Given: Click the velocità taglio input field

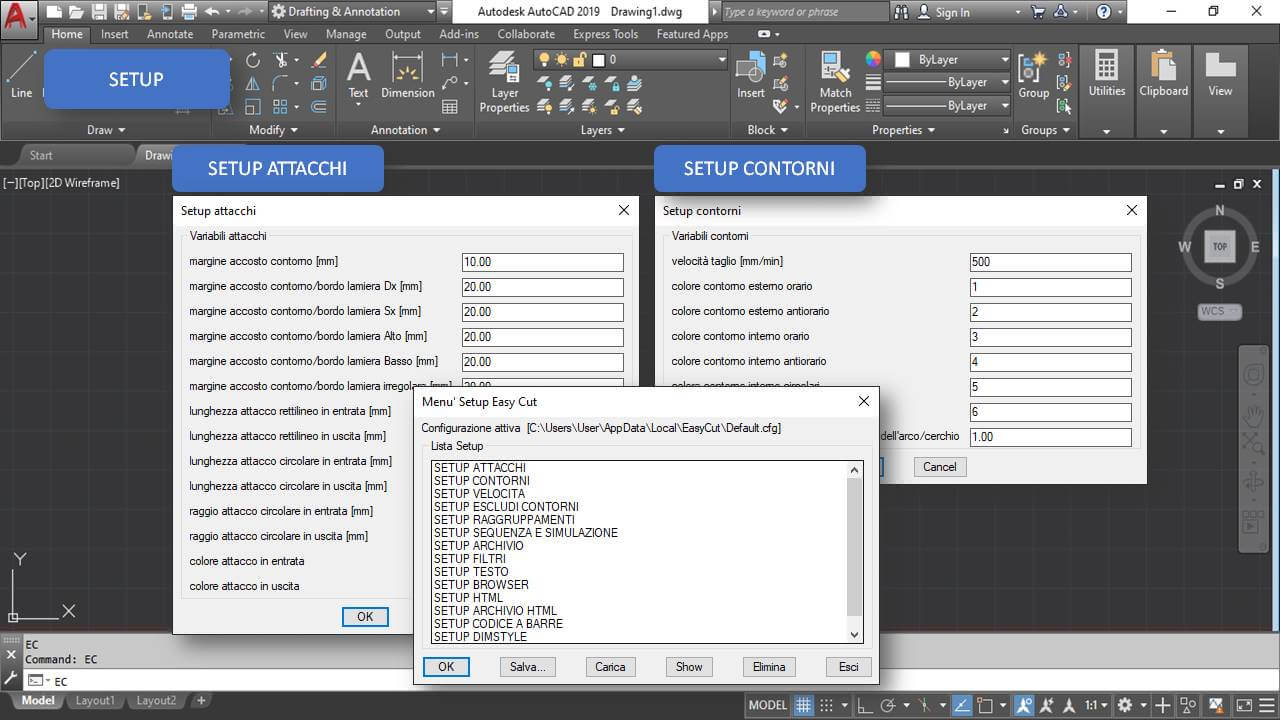Looking at the screenshot, I should tap(1051, 262).
